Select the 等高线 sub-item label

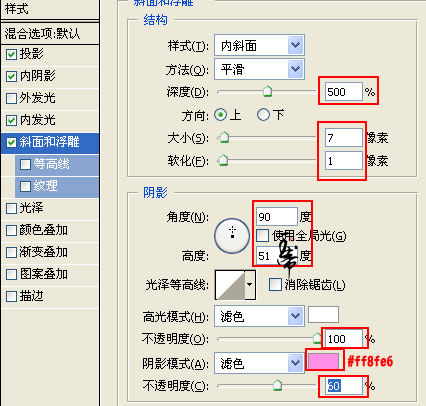[51, 164]
